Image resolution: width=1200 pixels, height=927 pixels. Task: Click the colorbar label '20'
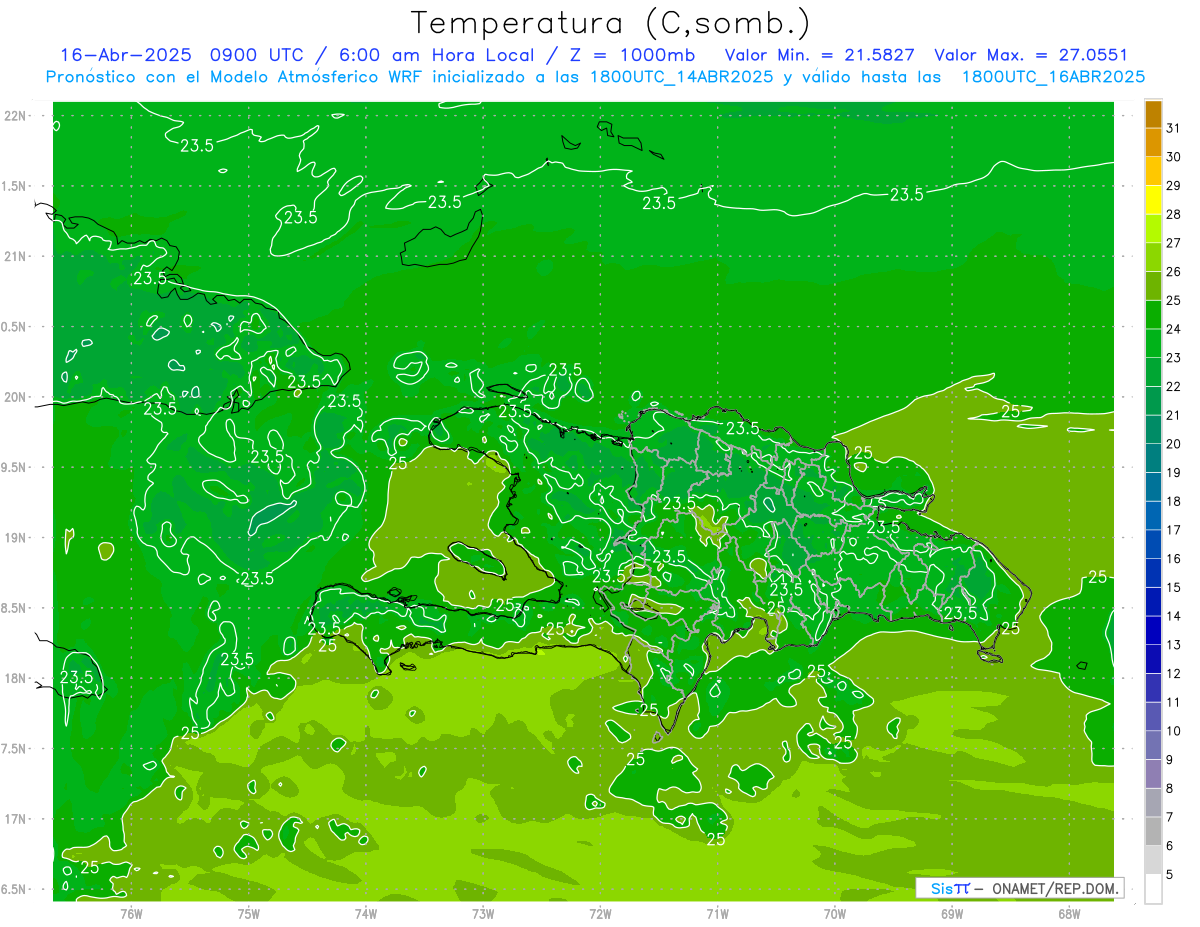coord(1174,444)
